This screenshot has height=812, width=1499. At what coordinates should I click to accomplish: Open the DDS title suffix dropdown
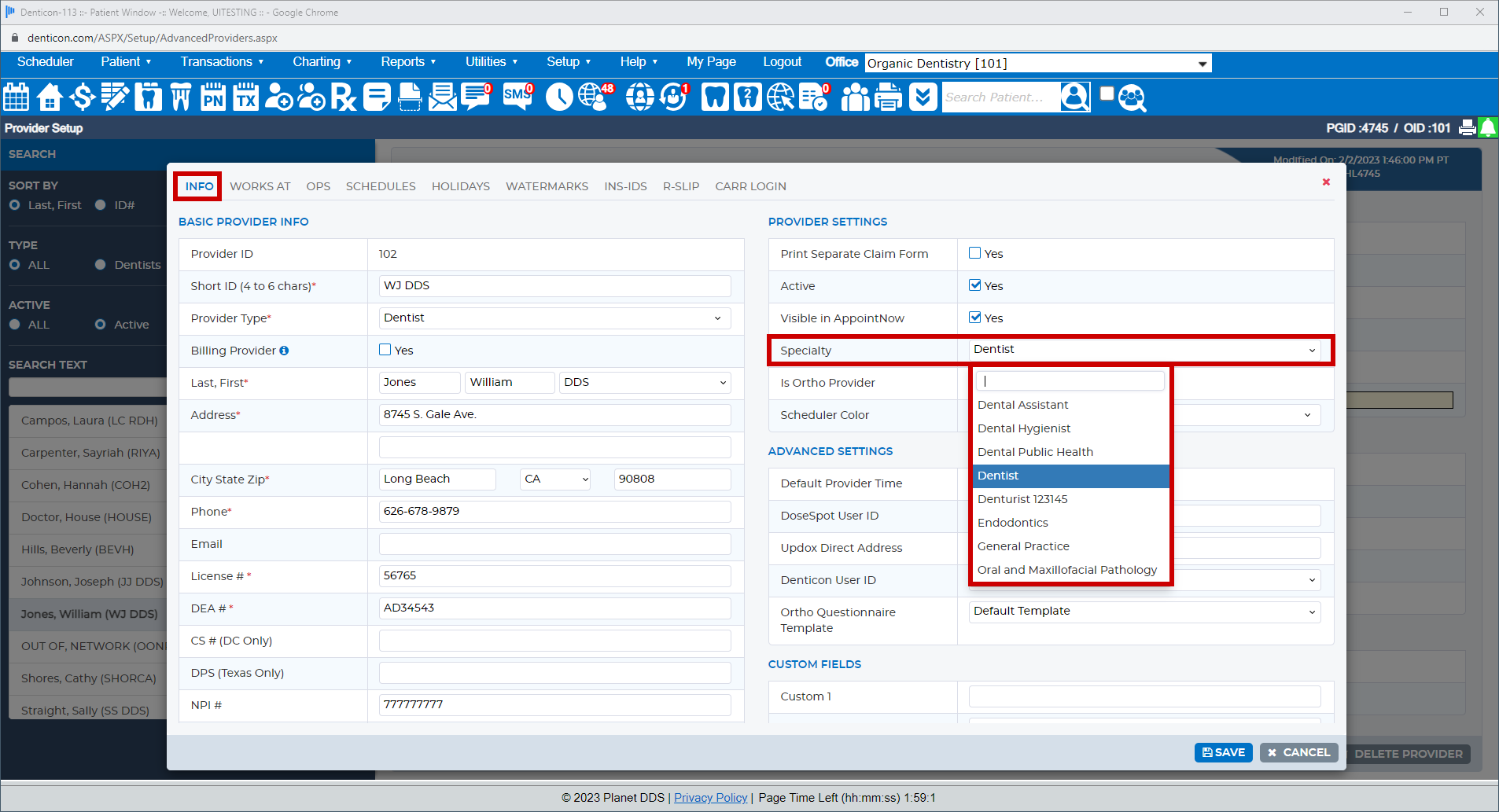645,382
